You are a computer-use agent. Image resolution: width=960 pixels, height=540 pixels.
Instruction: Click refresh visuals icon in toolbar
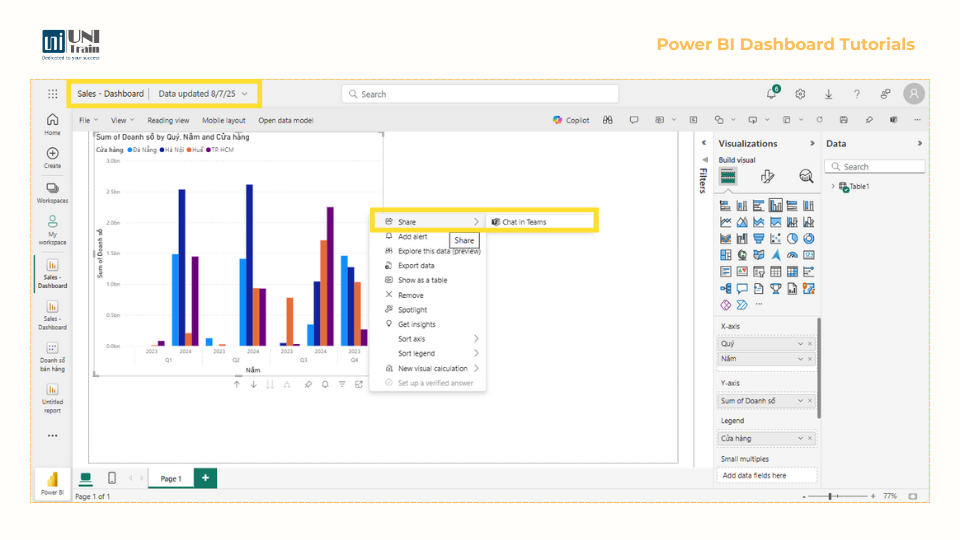[x=819, y=120]
